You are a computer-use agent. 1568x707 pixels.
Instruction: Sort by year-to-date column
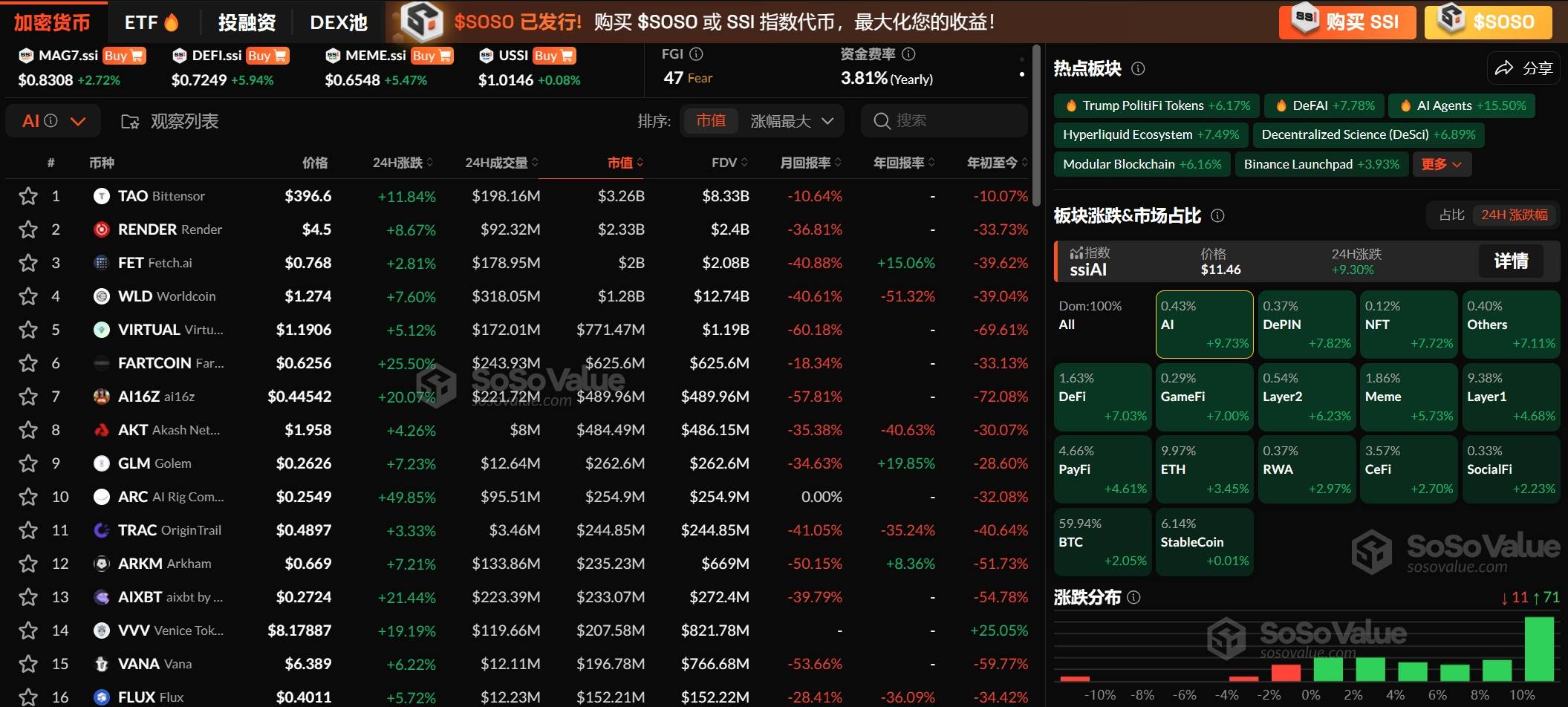[x=998, y=163]
